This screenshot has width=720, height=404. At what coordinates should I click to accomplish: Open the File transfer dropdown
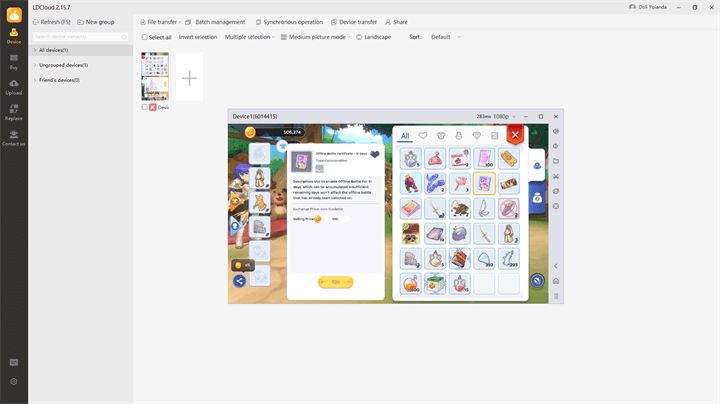(161, 22)
